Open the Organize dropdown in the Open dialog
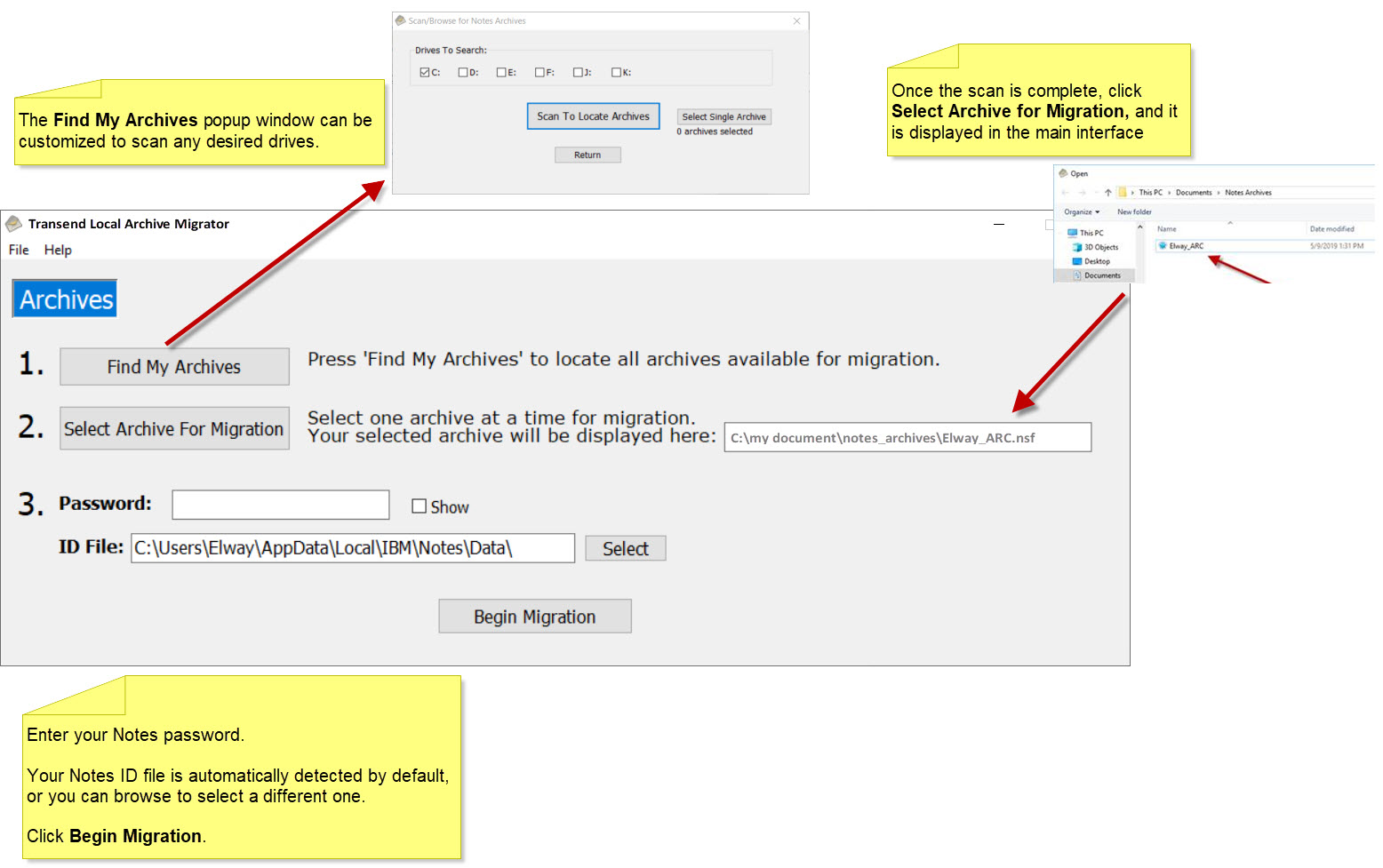The image size is (1383, 868). [1082, 212]
